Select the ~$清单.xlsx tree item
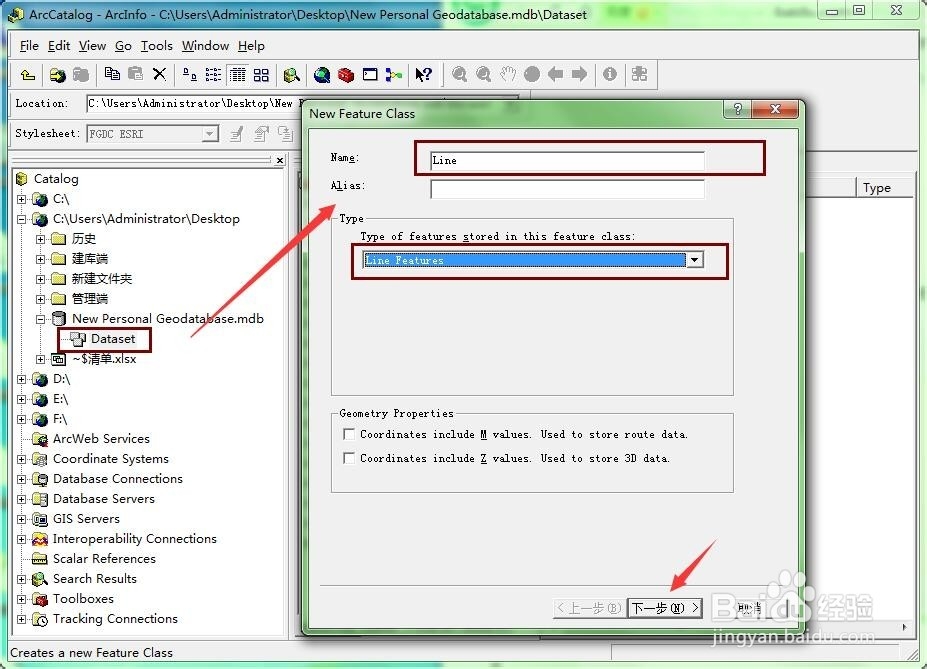 [104, 359]
